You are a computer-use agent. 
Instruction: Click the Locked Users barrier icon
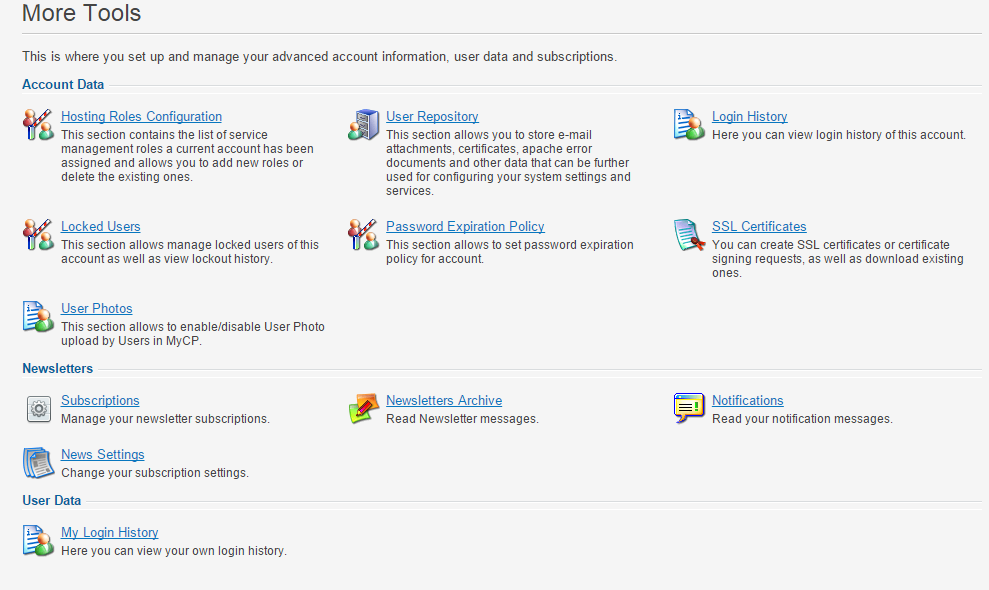(x=38, y=234)
